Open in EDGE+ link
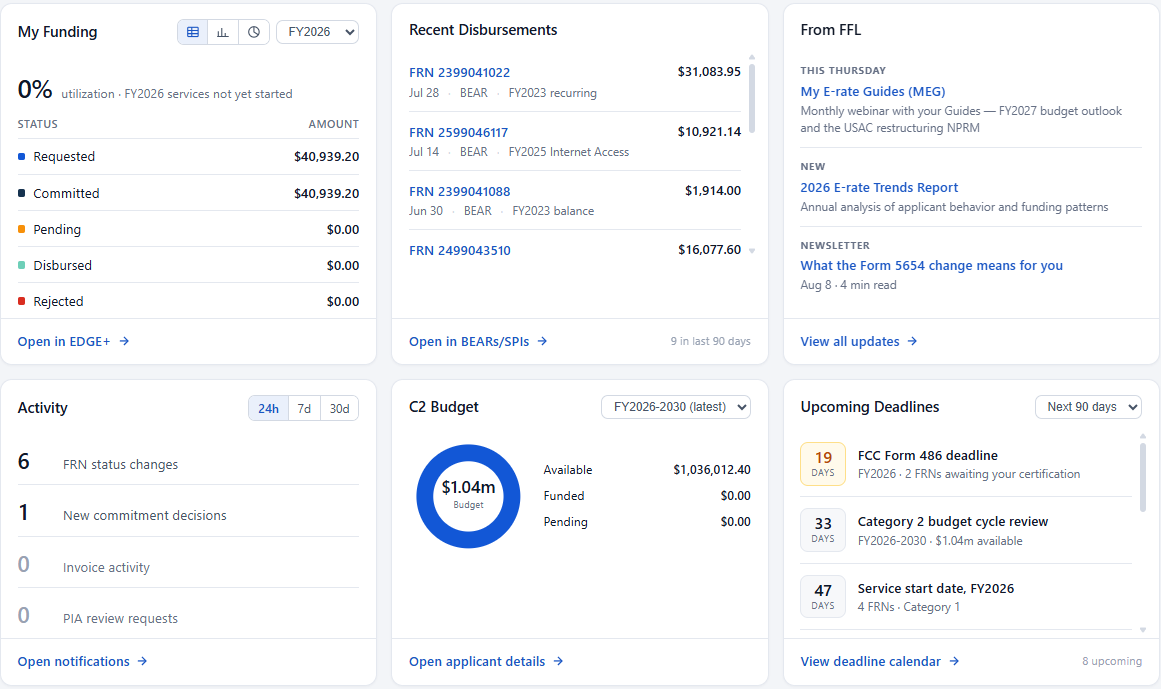The height and width of the screenshot is (689, 1161). [x=64, y=341]
